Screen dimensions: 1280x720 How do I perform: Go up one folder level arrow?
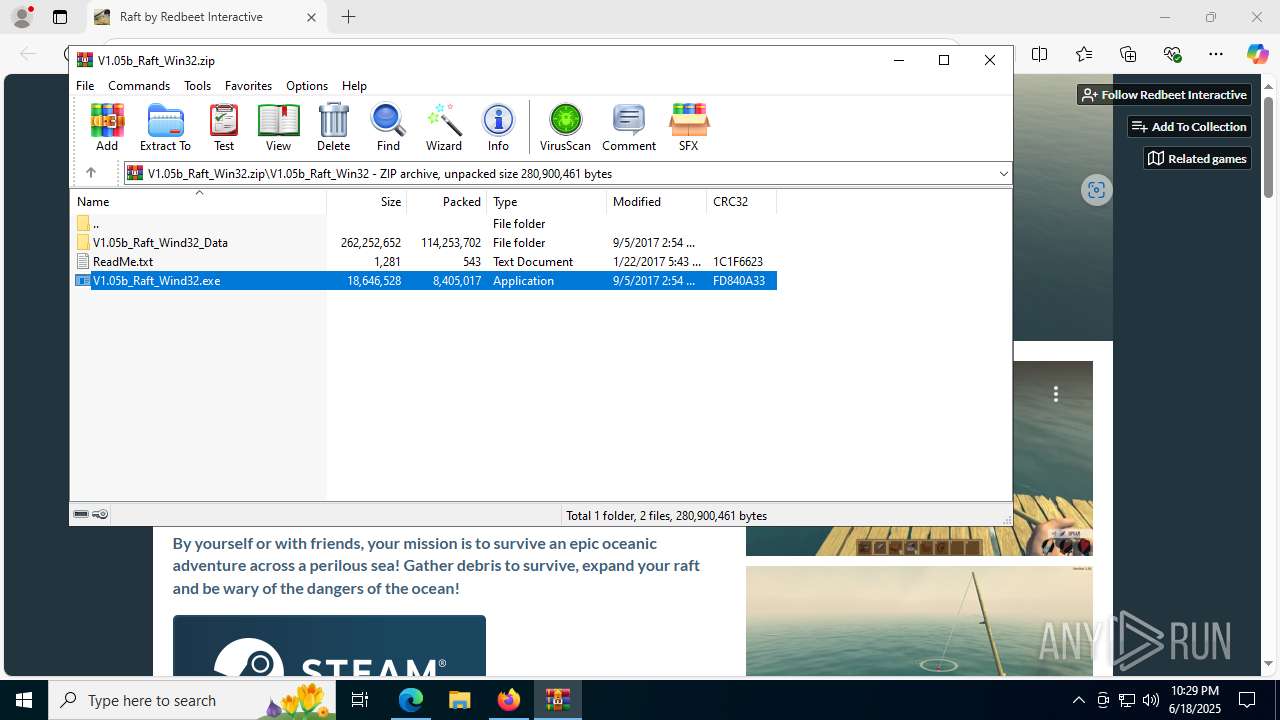tap(90, 173)
